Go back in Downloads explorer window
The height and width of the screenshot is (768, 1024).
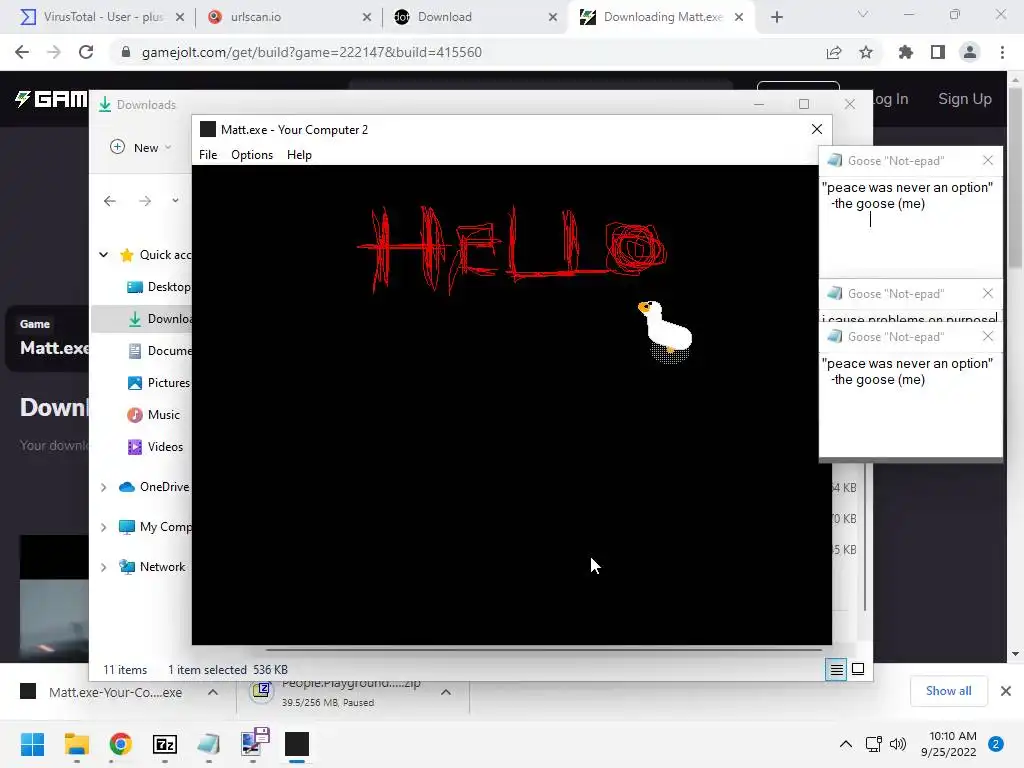tap(110, 200)
